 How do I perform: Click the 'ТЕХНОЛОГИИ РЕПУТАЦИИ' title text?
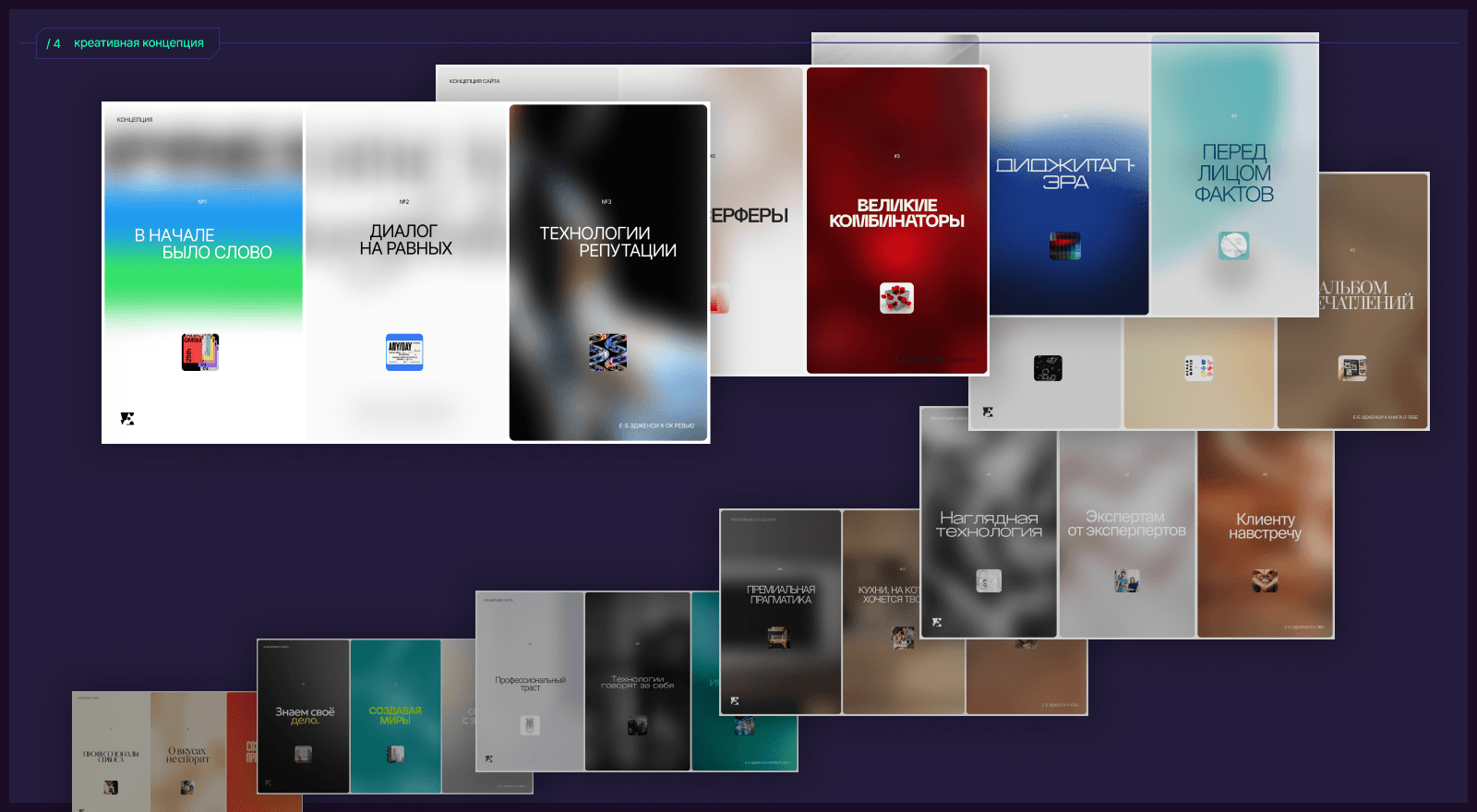click(x=608, y=242)
